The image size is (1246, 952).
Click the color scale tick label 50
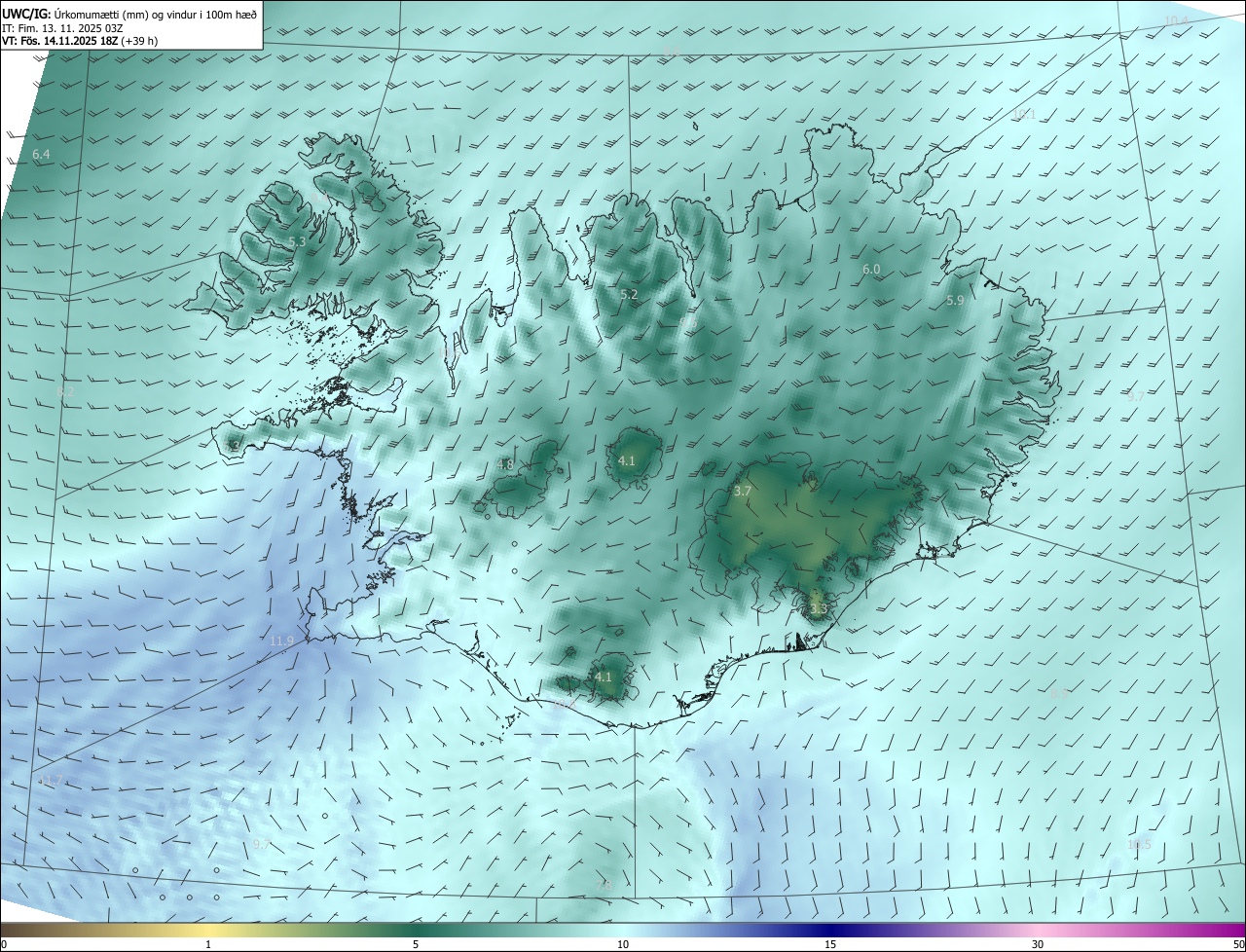(1238, 944)
